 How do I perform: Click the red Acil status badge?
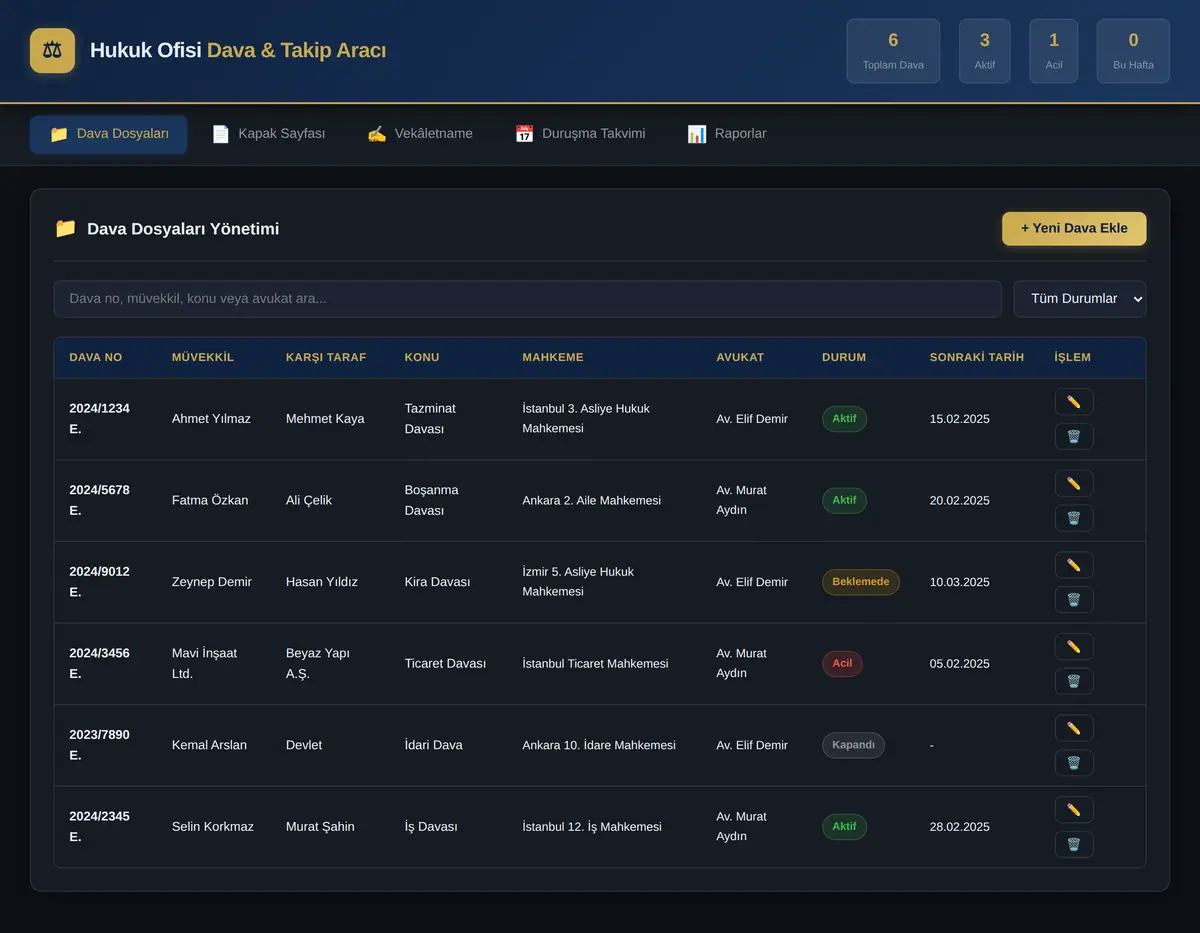[x=842, y=664]
